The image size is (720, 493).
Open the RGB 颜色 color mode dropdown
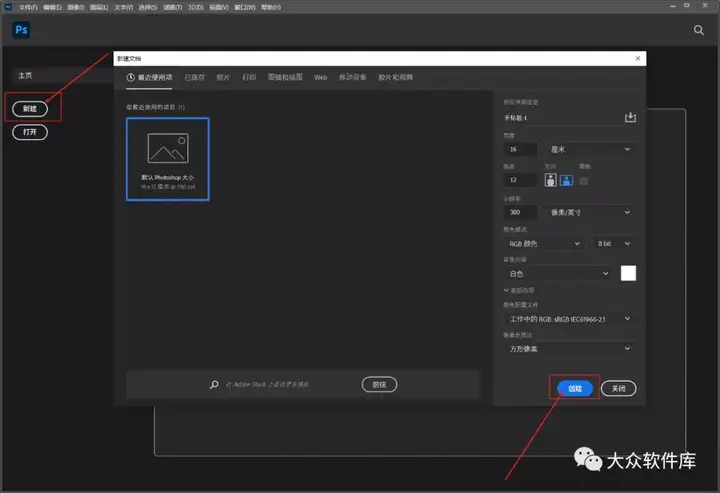(544, 243)
